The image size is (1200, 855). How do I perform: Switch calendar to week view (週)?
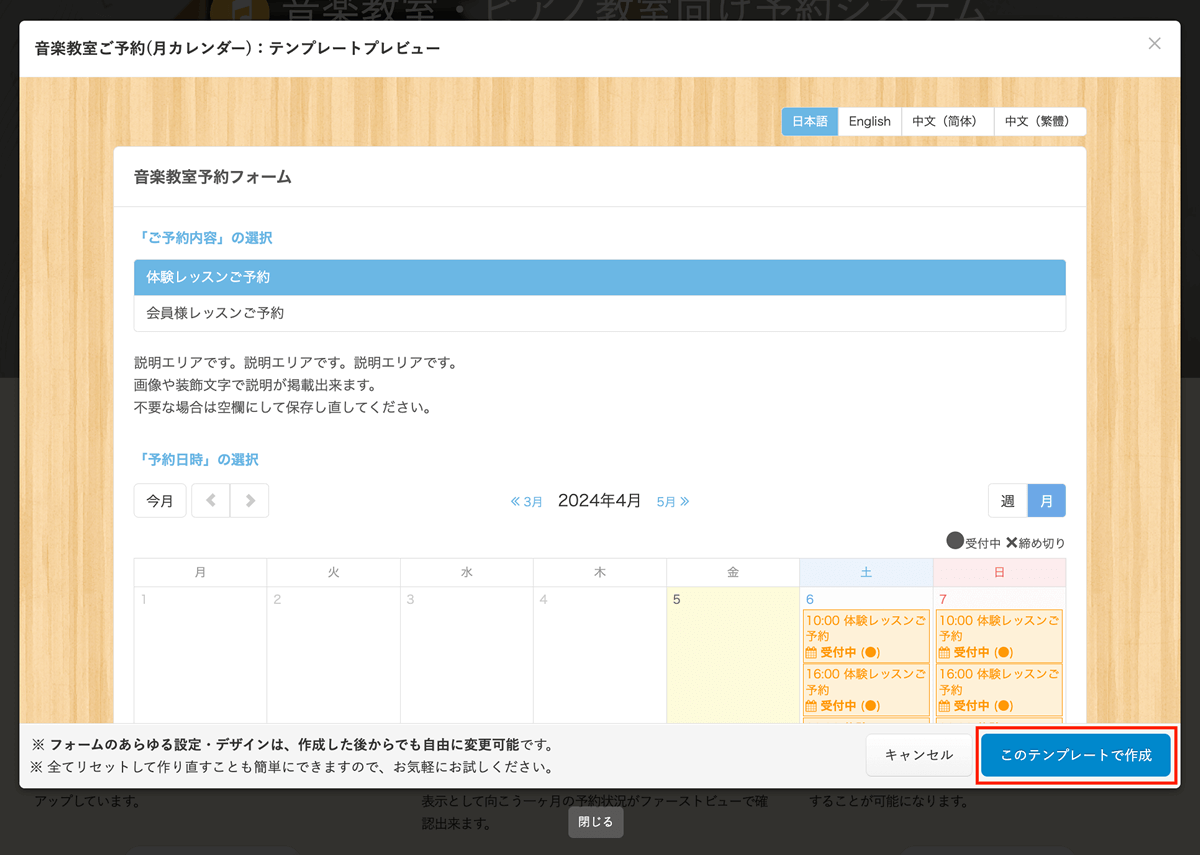tap(1008, 501)
